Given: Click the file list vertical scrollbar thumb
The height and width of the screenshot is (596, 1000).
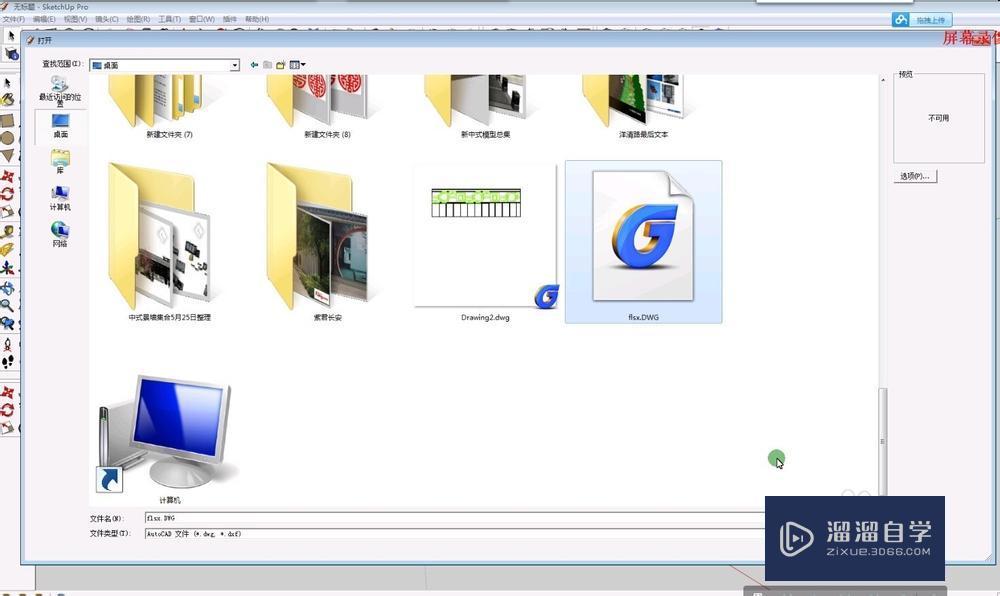Looking at the screenshot, I should pyautogui.click(x=883, y=441).
